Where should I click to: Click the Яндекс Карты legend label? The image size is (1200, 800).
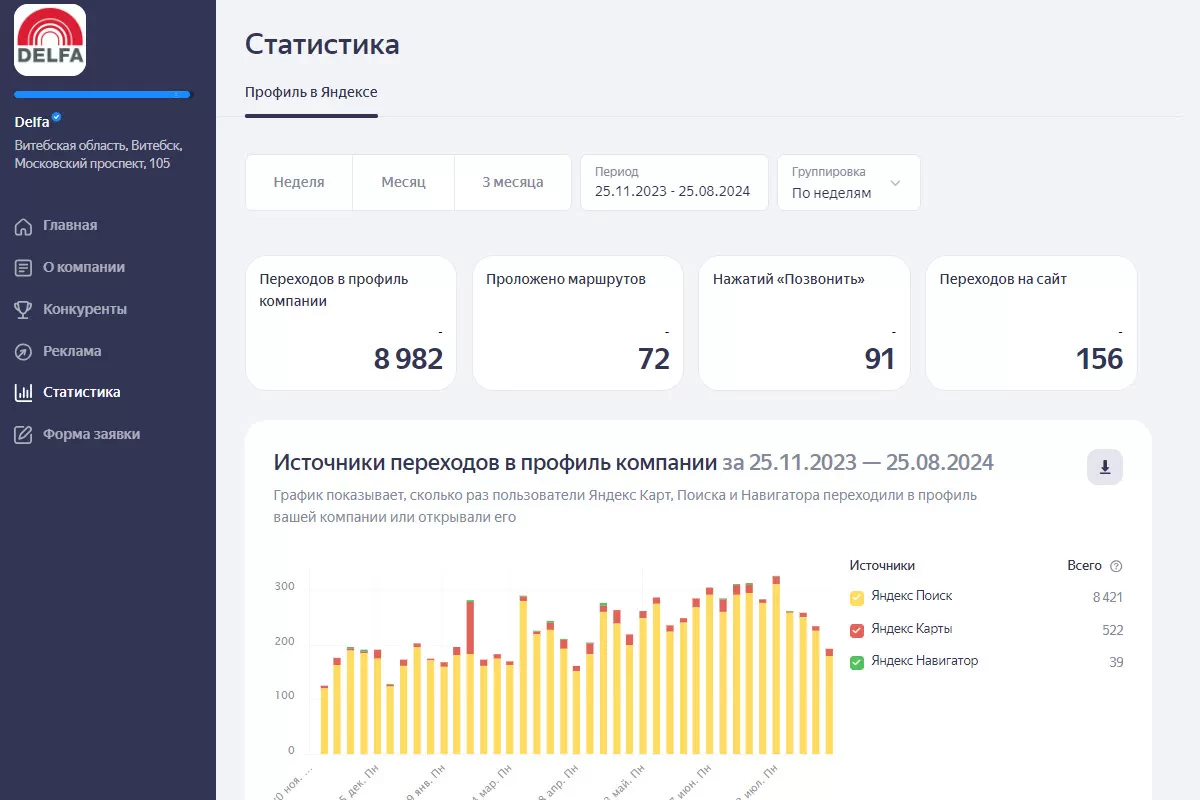point(911,629)
